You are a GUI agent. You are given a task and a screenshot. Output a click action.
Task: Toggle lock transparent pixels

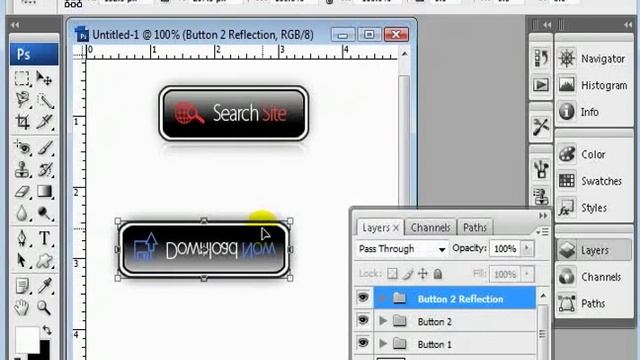pos(392,274)
